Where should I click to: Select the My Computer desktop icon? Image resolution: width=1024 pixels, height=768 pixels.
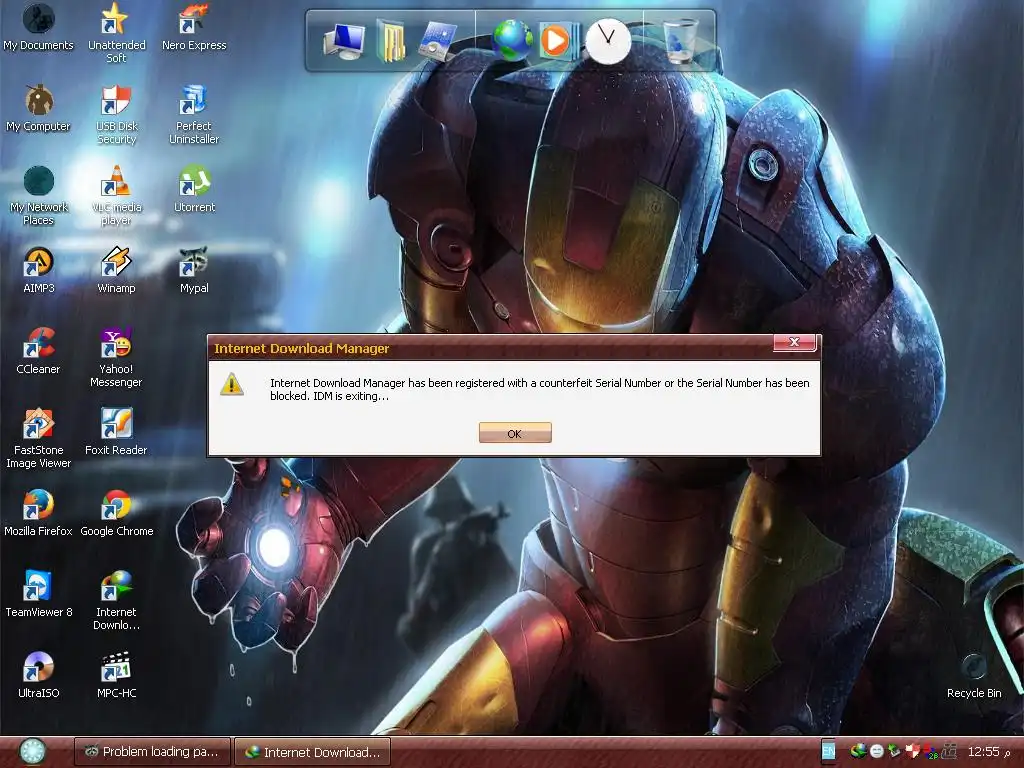(38, 108)
